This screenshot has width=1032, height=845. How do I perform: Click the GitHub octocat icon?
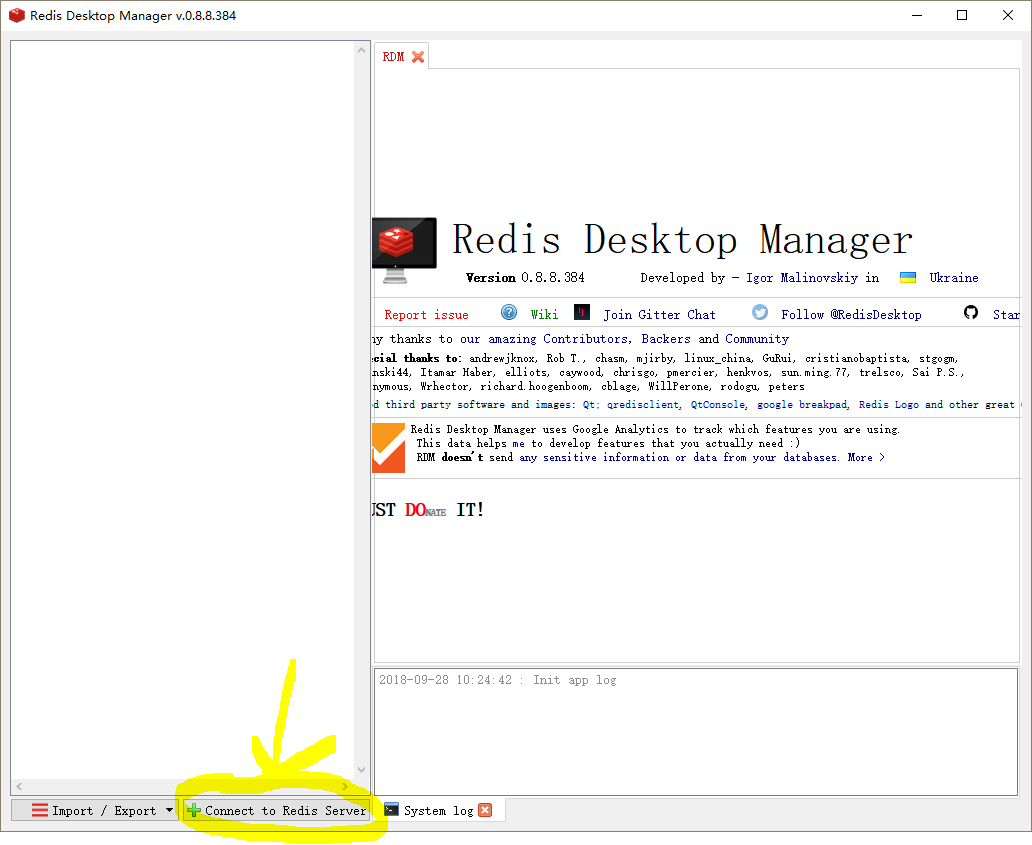coord(971,313)
